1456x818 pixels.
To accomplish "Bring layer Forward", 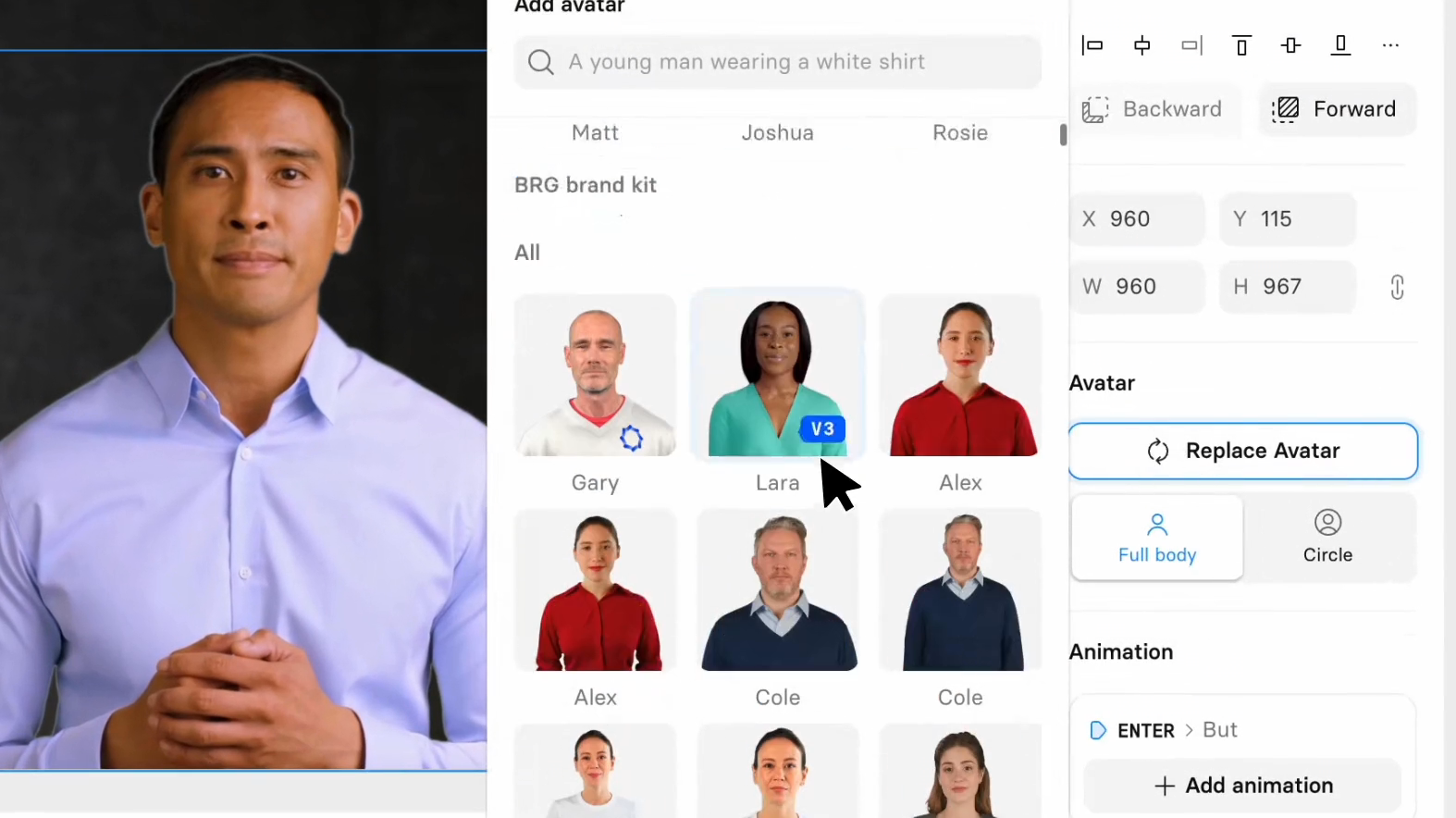I will 1336,109.
